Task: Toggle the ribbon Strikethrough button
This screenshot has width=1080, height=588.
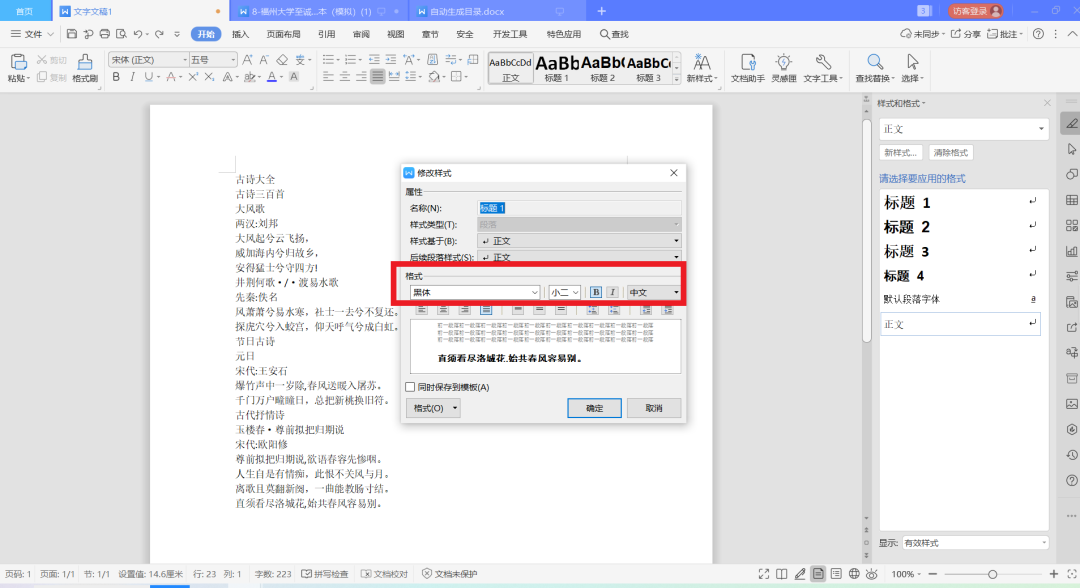Action: click(x=171, y=77)
